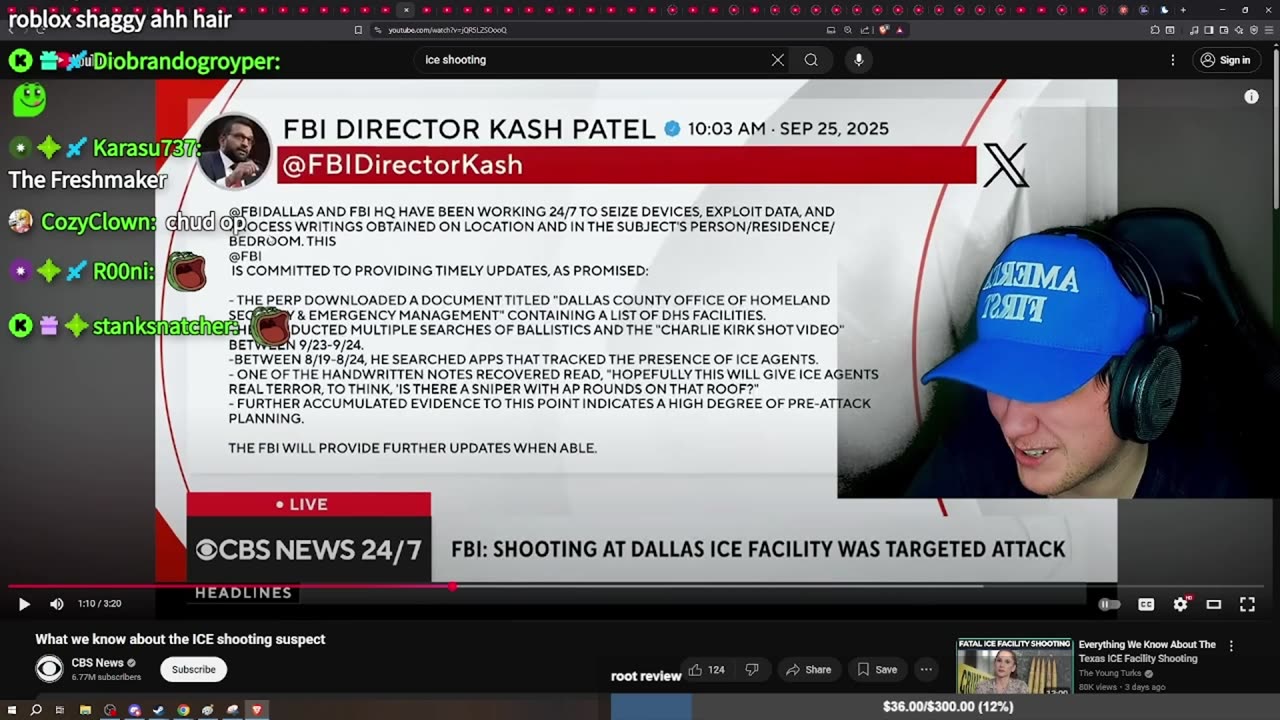Open the media control music note icon
This screenshot has width=1280, height=720.
tap(1194, 30)
